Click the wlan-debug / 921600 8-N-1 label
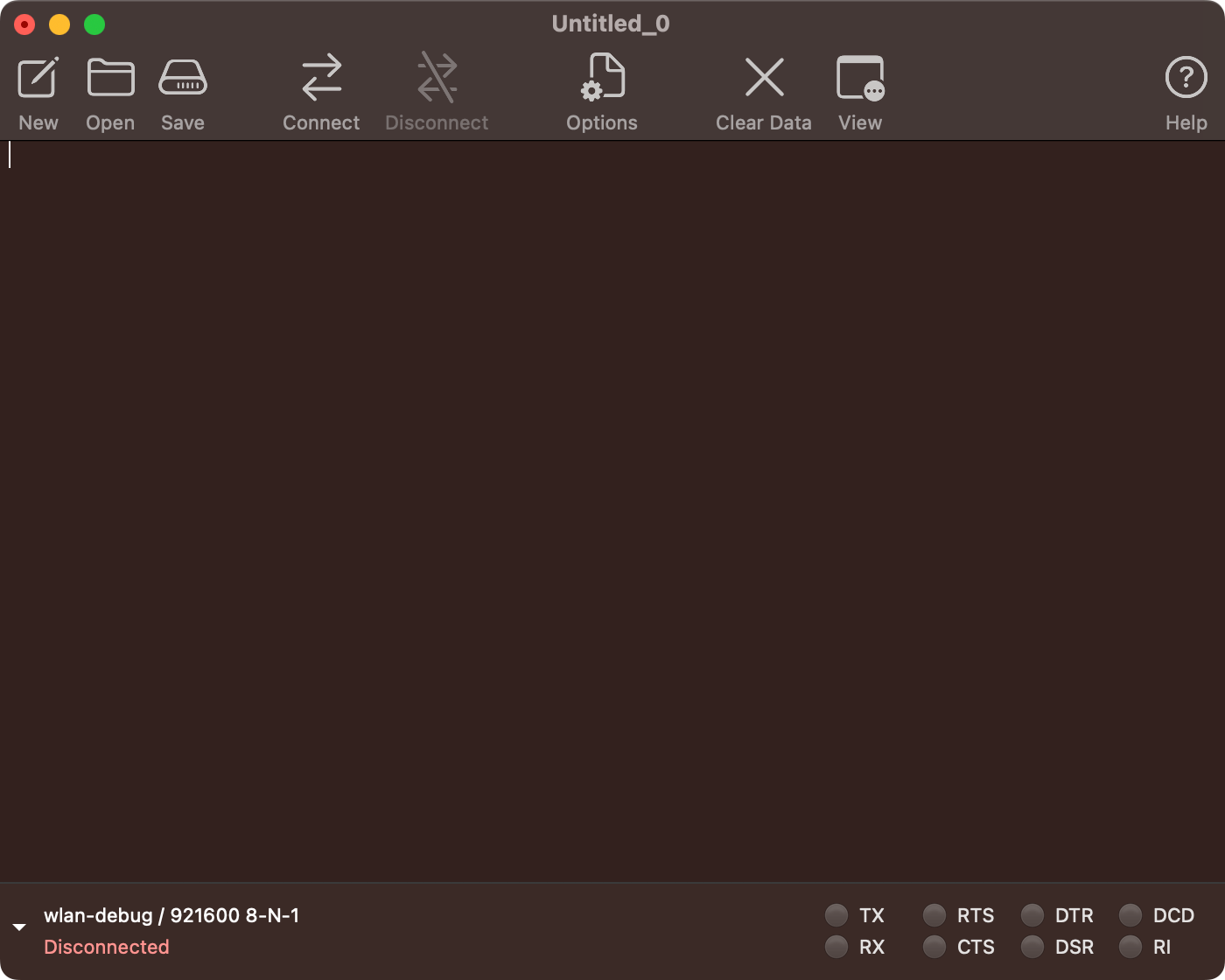The height and width of the screenshot is (980, 1225). (171, 915)
